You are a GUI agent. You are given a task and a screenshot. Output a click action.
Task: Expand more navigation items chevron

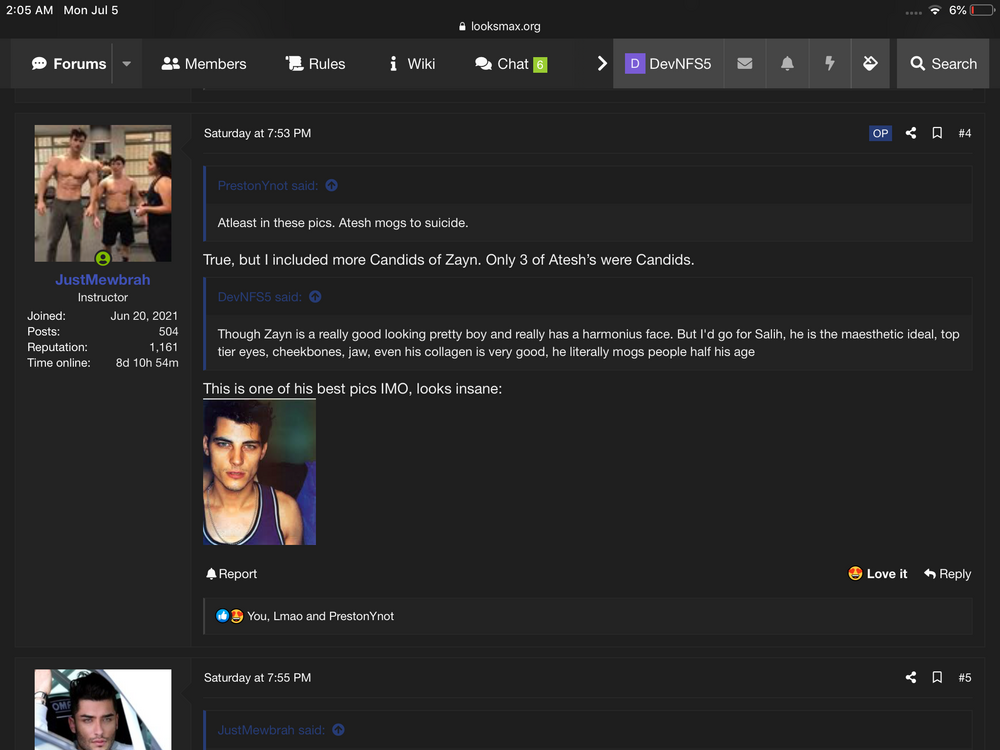[602, 64]
